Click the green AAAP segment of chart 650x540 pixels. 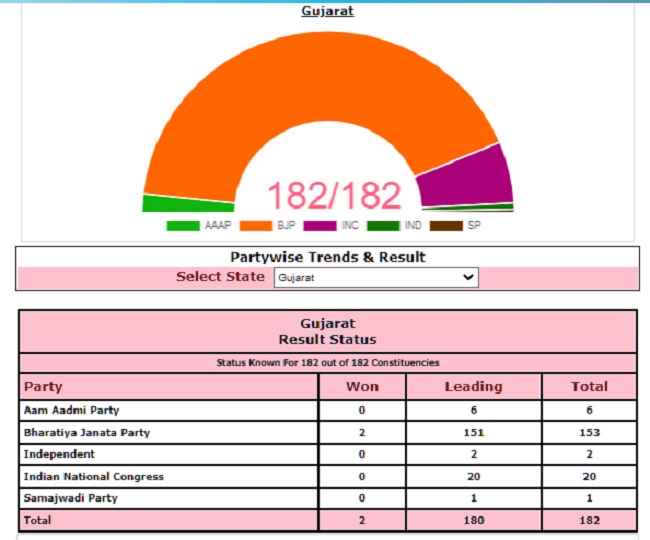click(x=174, y=203)
